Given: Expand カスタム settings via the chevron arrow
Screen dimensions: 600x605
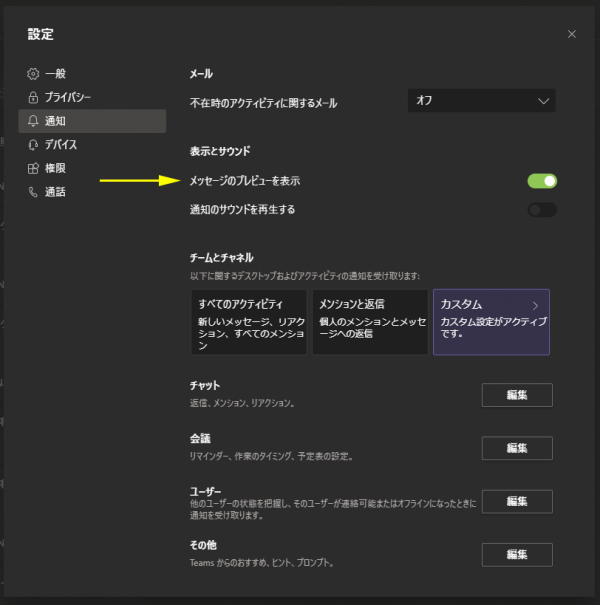Looking at the screenshot, I should (x=535, y=305).
